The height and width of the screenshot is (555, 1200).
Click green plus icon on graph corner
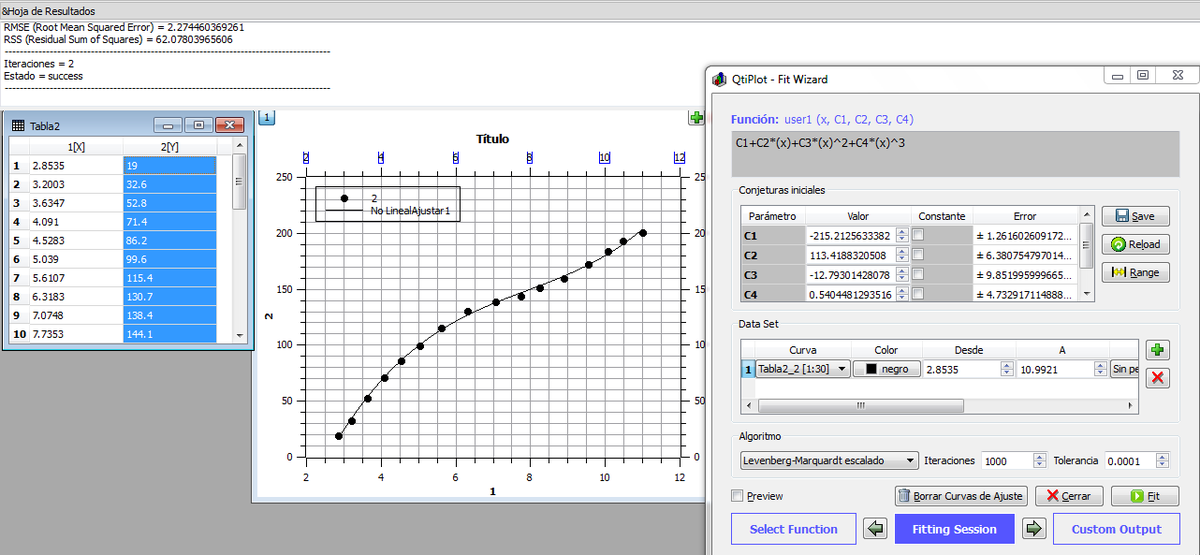696,118
